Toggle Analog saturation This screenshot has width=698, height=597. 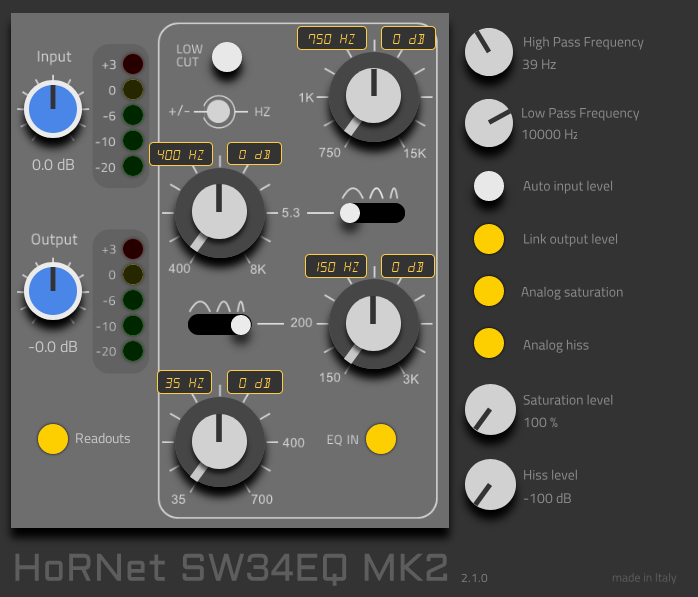tap(489, 291)
